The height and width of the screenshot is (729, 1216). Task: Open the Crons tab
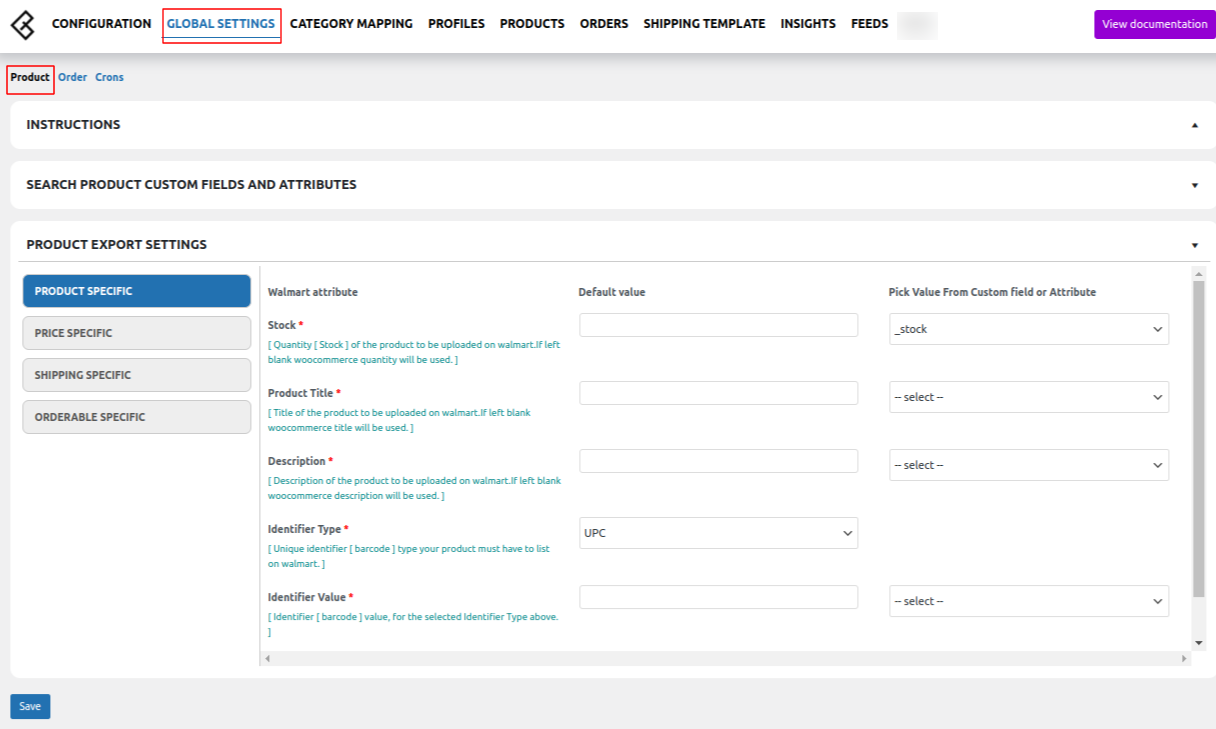[x=109, y=76]
